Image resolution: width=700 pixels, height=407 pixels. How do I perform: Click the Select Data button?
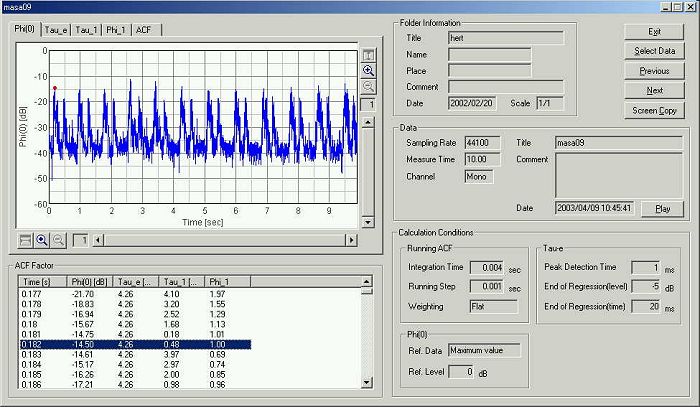tap(654, 51)
